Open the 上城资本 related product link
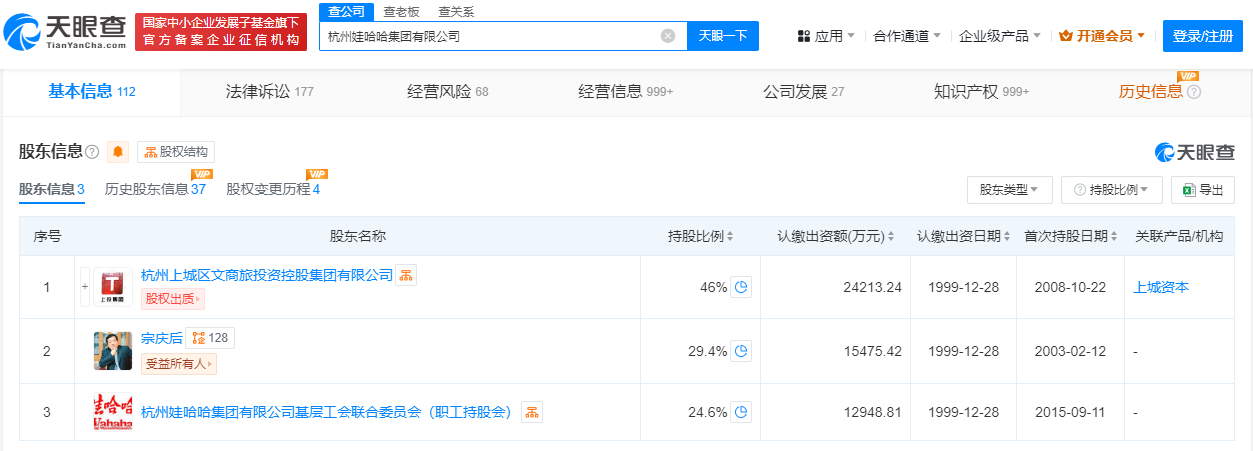The width and height of the screenshot is (1253, 451). tap(1161, 287)
